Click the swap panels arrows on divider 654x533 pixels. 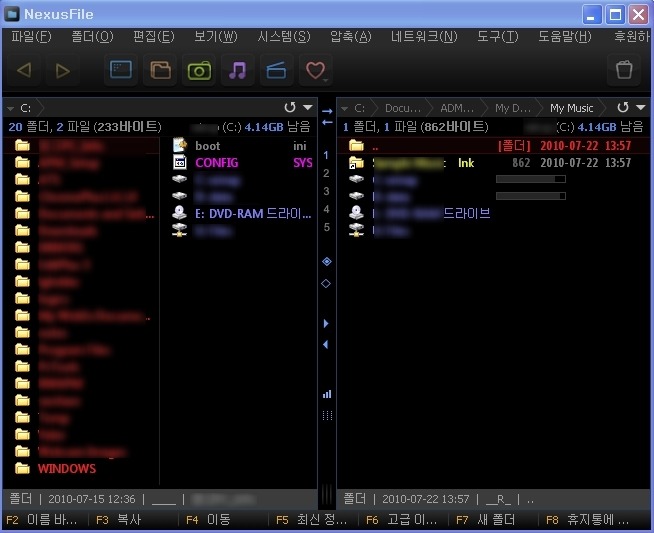point(326,115)
